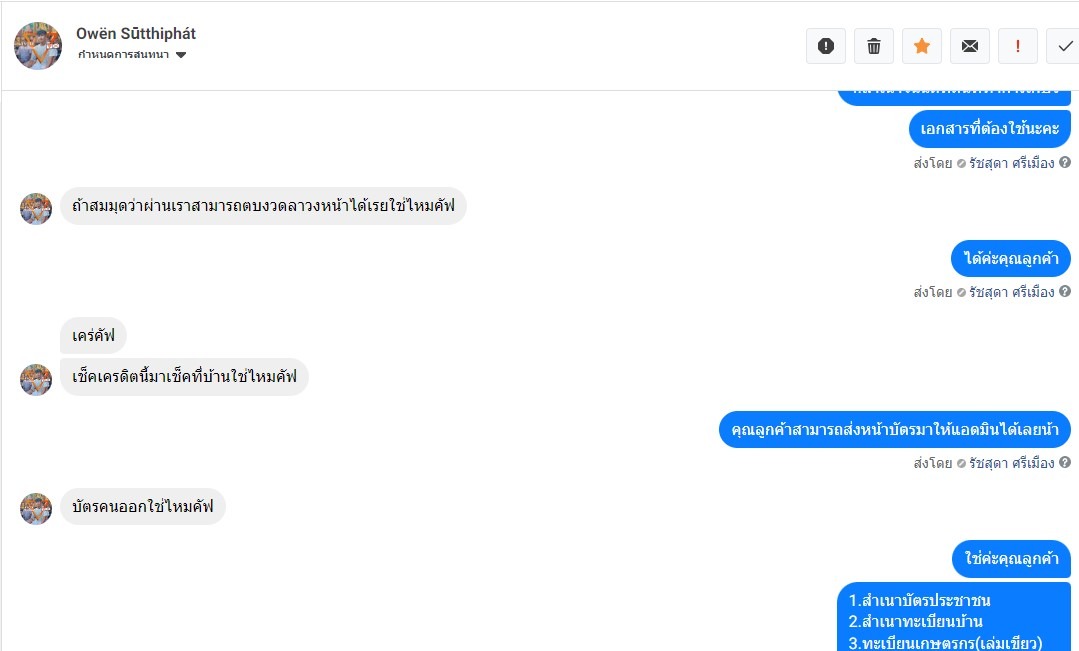This screenshot has height=651, width=1079.
Task: Open Owën Sūtthiphát profile name
Action: (x=136, y=34)
